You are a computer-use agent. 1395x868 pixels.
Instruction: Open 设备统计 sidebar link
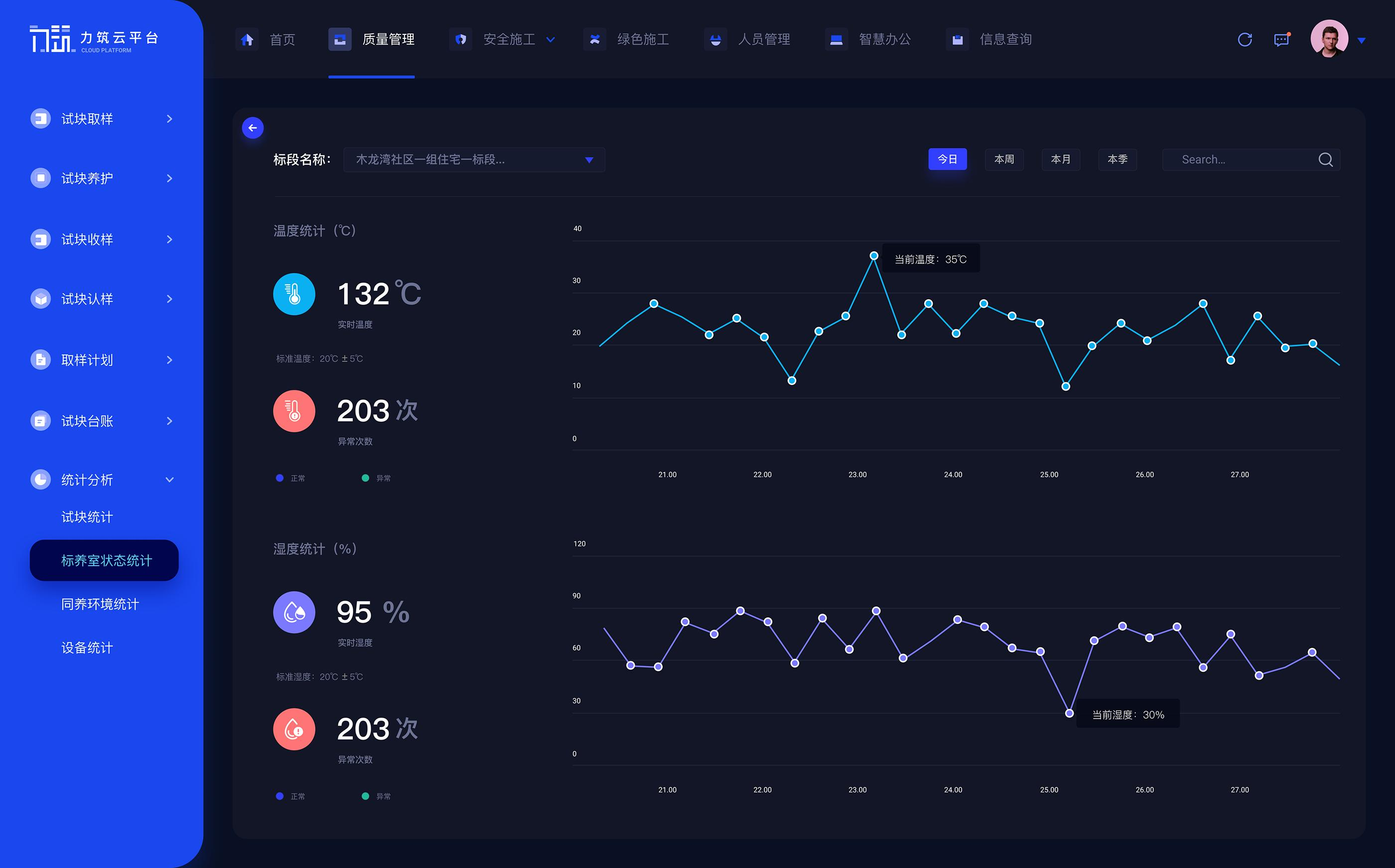point(87,647)
